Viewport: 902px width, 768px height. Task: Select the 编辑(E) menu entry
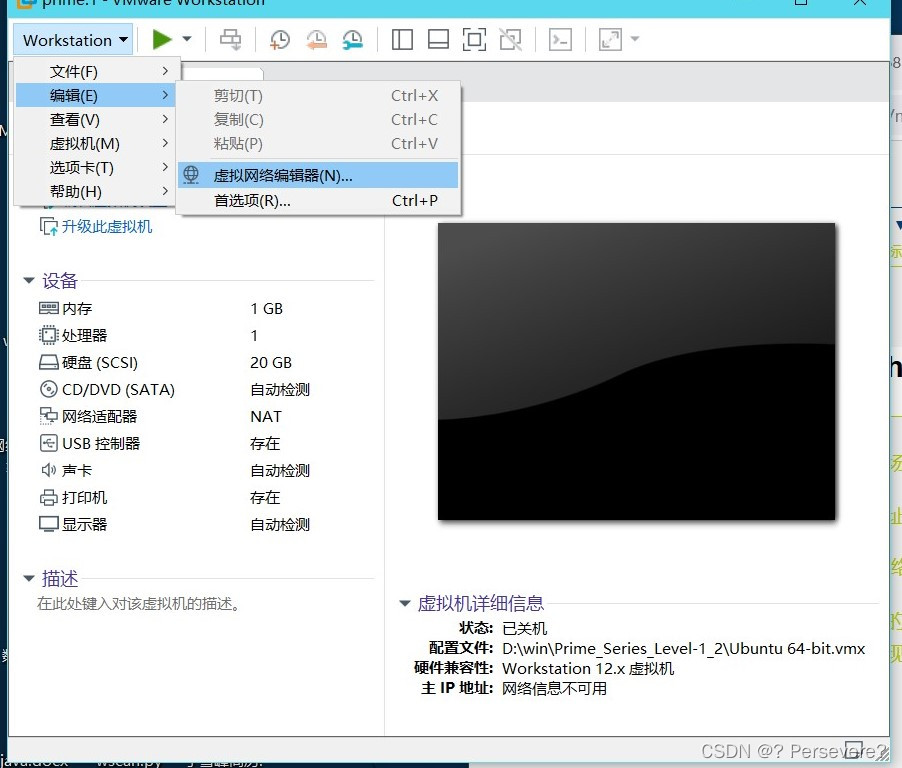click(97, 95)
